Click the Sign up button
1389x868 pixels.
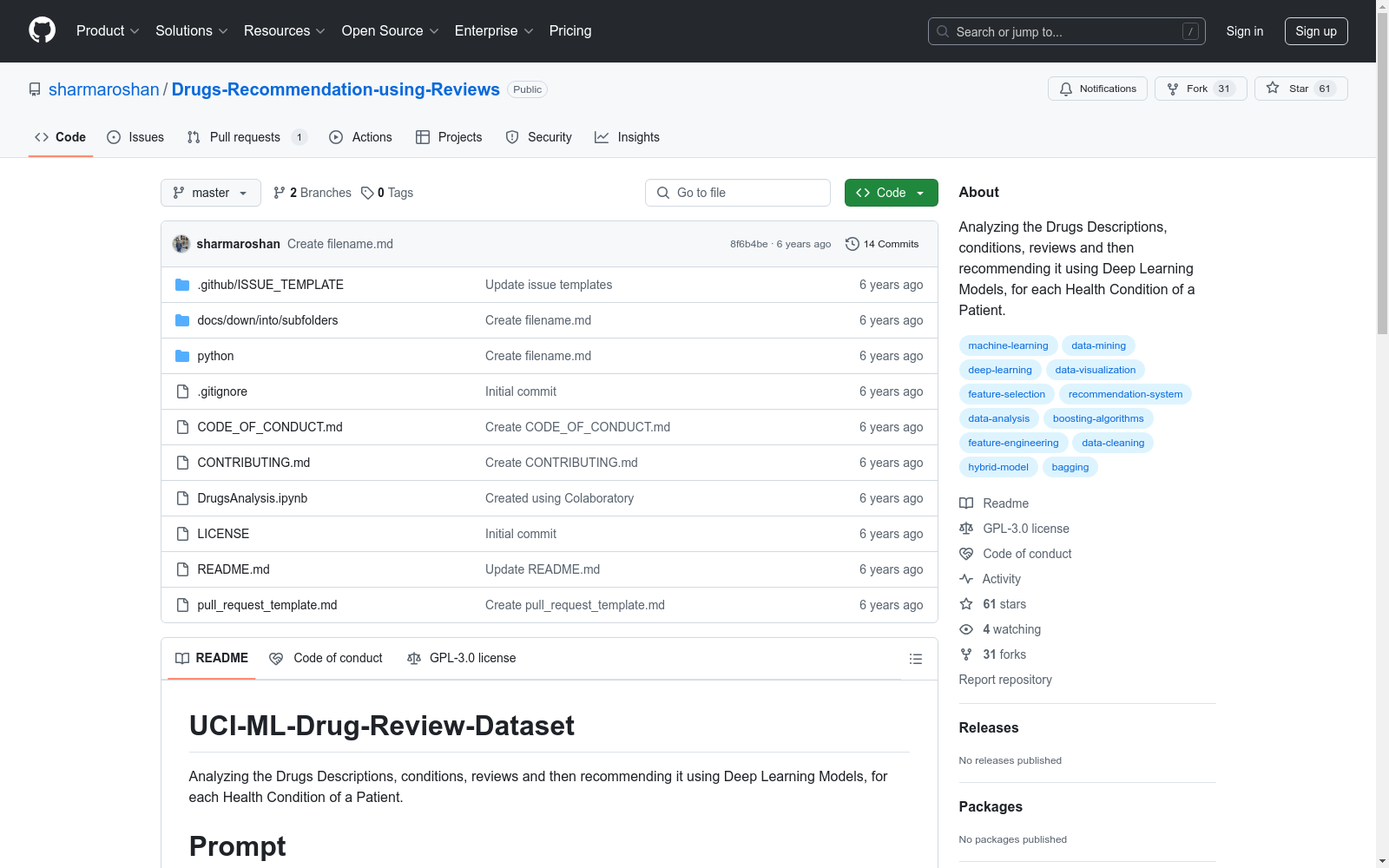[1316, 31]
